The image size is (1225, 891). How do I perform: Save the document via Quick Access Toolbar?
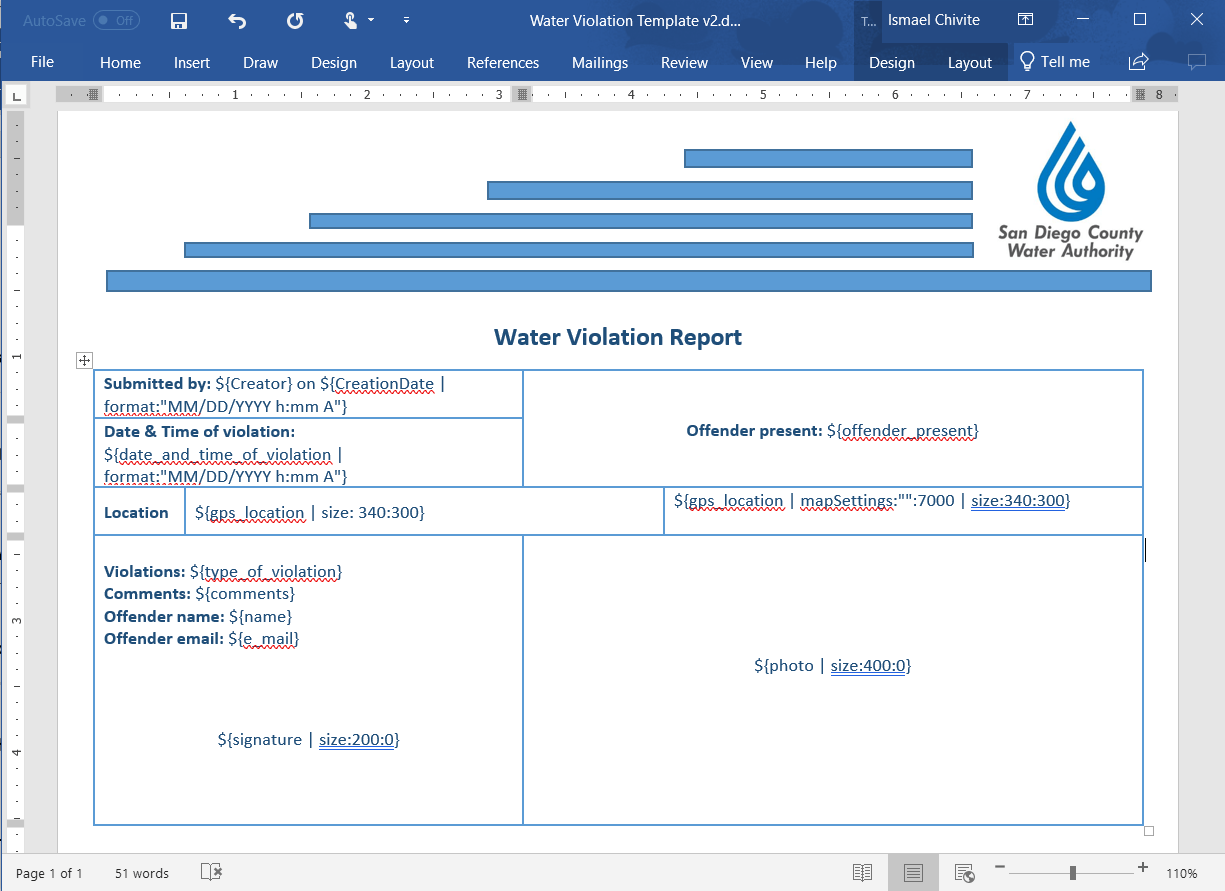(179, 20)
